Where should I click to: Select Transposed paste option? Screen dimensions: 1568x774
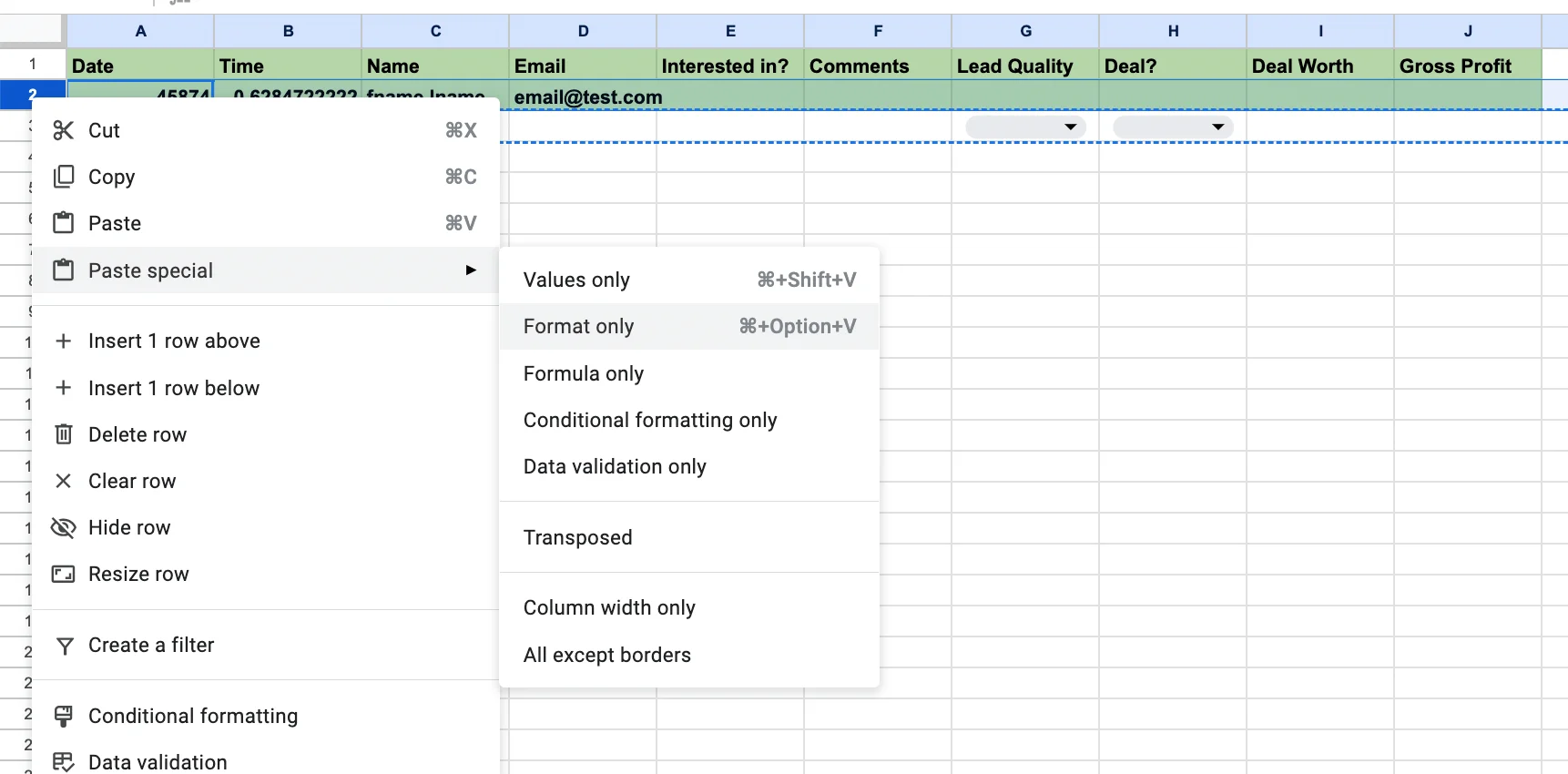pos(689,537)
